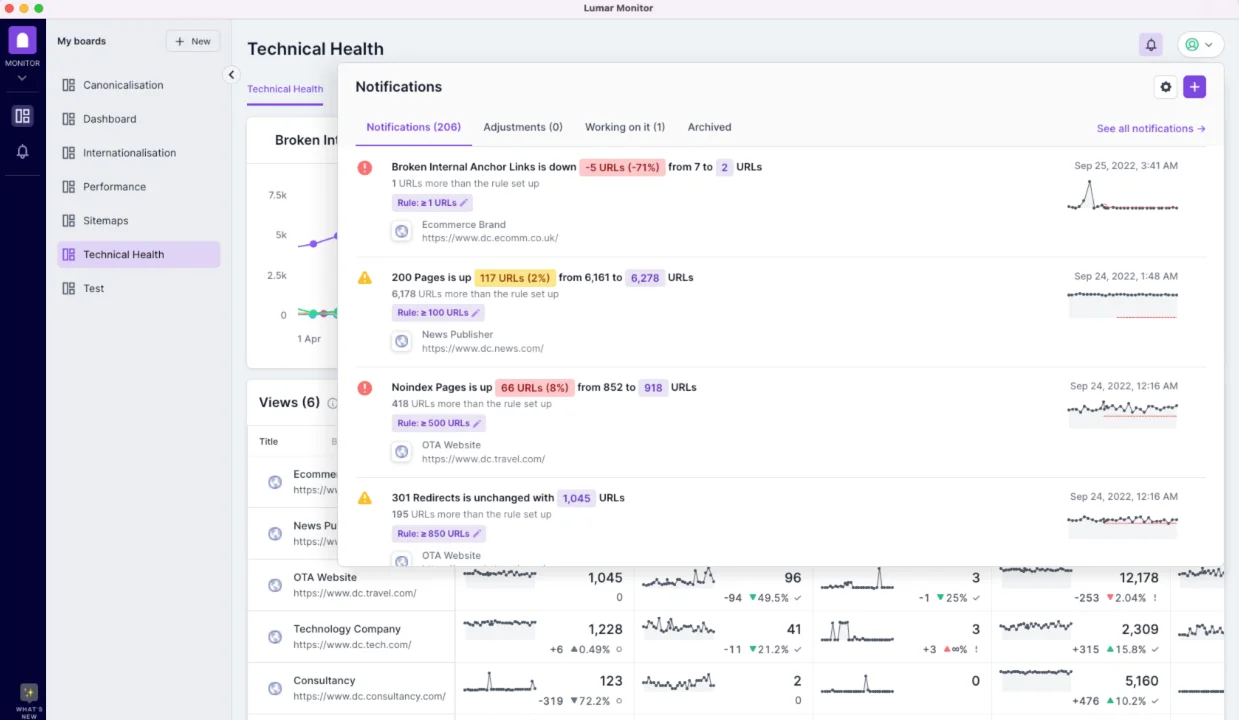Collapse the boards sidebar with the chevron
This screenshot has height=720, width=1239.
tap(231, 74)
